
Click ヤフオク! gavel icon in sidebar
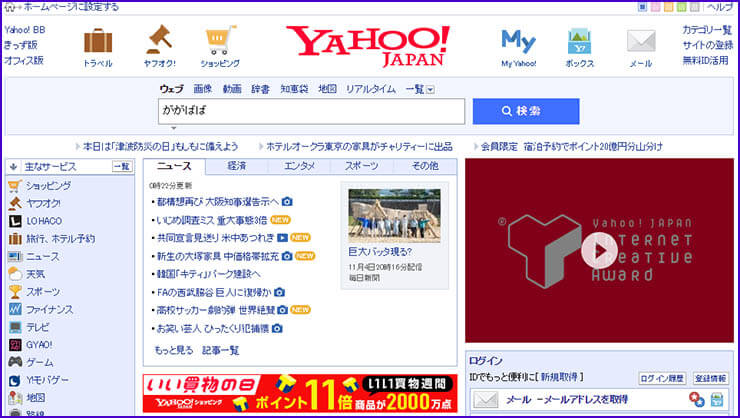(15, 203)
